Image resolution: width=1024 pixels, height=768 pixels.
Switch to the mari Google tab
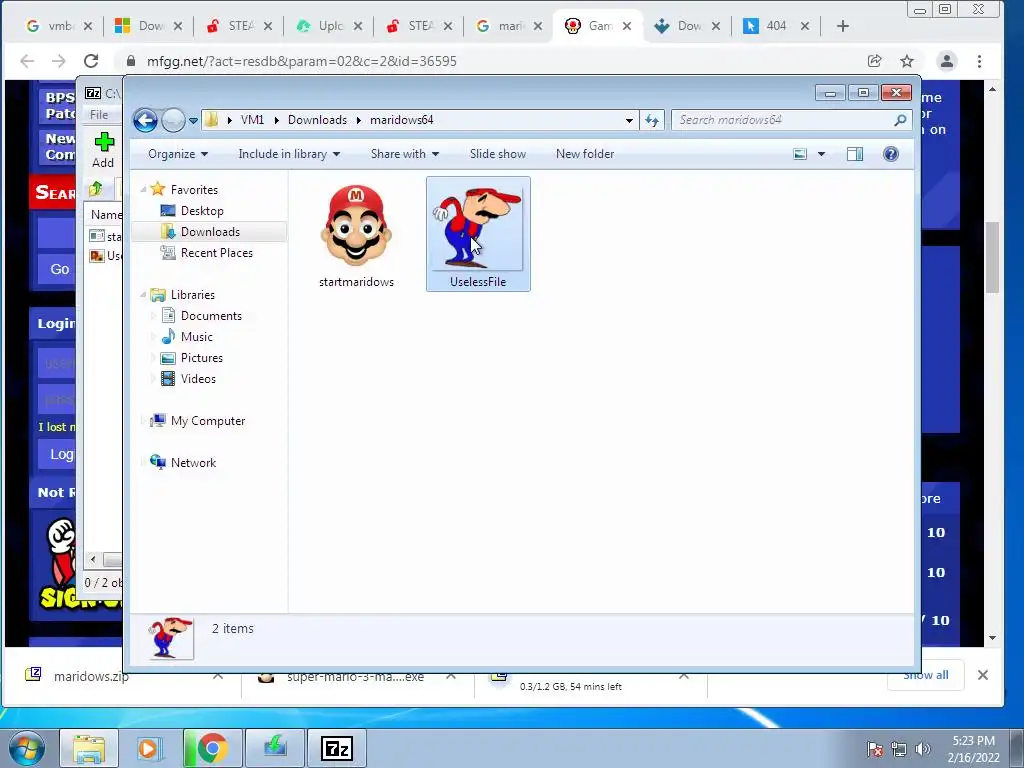click(x=509, y=26)
